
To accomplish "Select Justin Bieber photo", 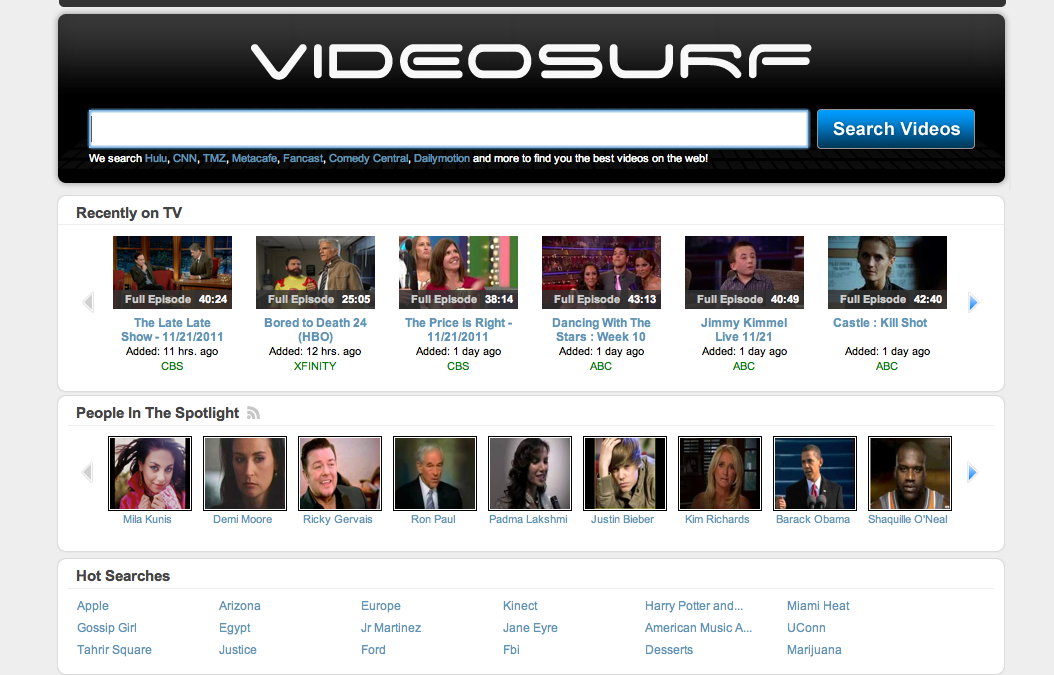I will (x=625, y=473).
